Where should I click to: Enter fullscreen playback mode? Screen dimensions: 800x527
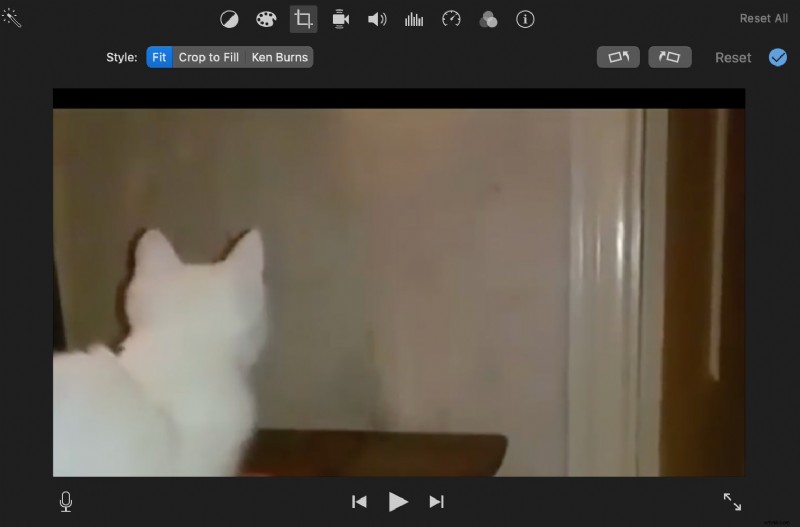pos(732,501)
